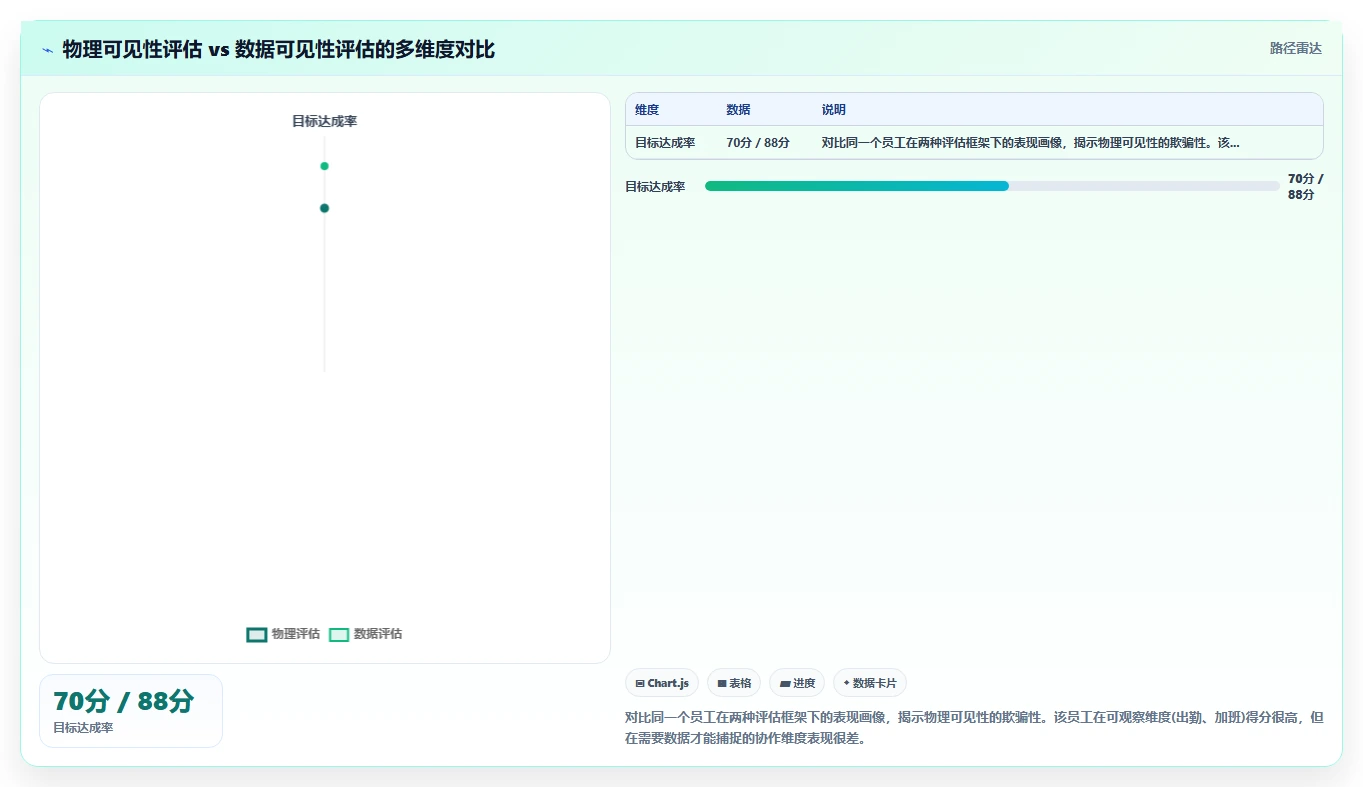Click the 目标达成率 progress bar label
Viewport: 1363px width, 787px height.
tap(655, 186)
